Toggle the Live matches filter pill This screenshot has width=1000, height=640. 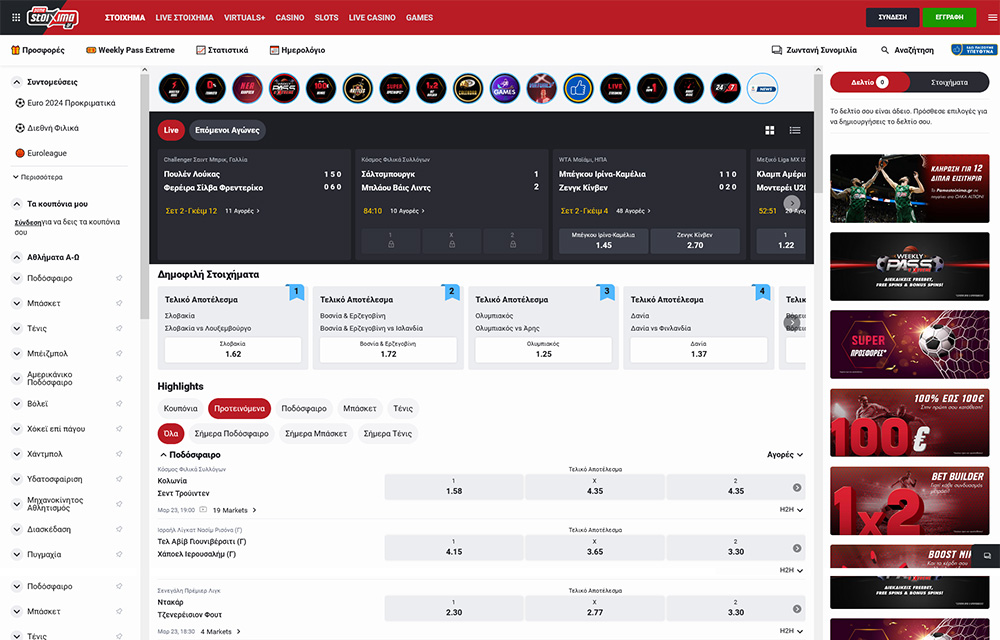pyautogui.click(x=171, y=130)
